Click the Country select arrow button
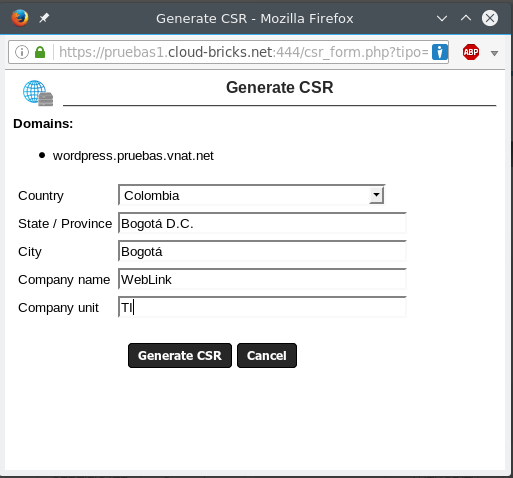This screenshot has height=478, width=513. click(x=376, y=195)
